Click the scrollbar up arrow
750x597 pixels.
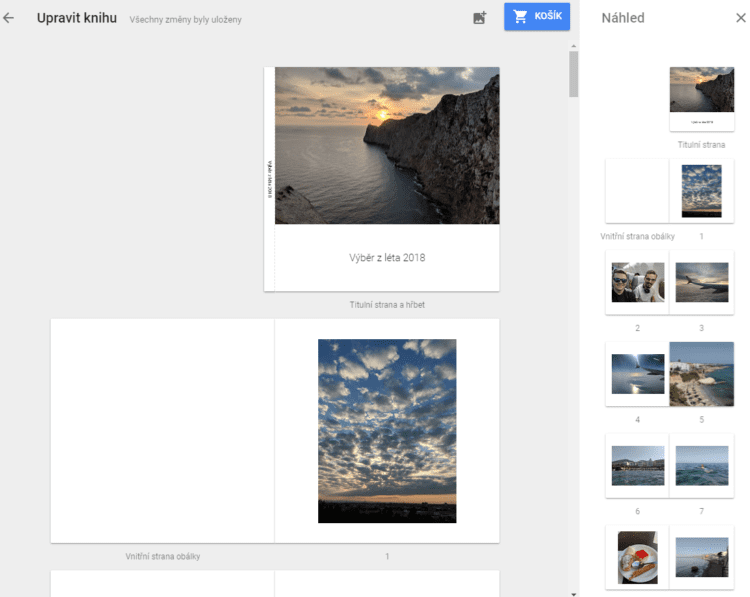574,46
